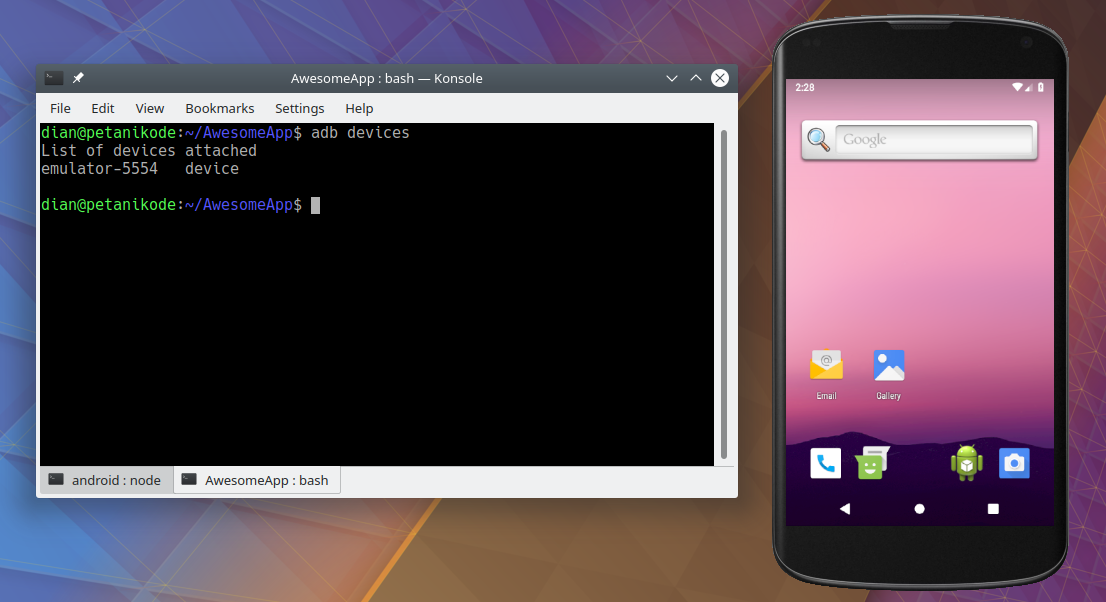Open the Messaging app on emulator dock
The image size is (1106, 602).
(x=872, y=464)
